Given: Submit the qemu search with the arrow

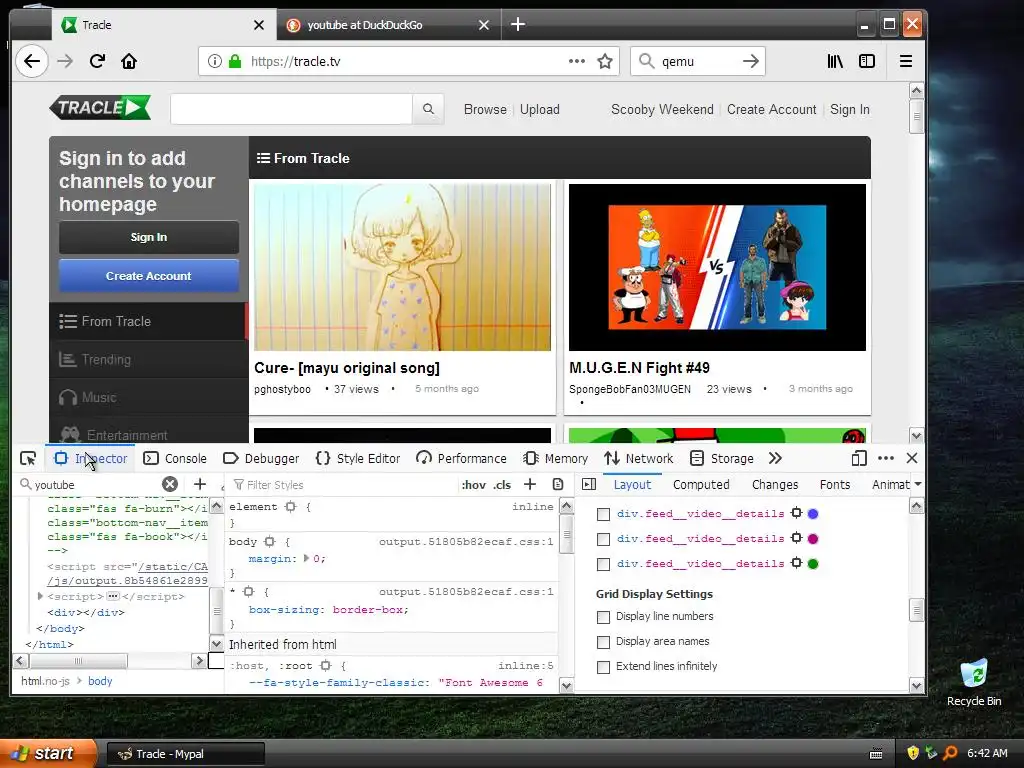Looking at the screenshot, I should click(x=751, y=61).
